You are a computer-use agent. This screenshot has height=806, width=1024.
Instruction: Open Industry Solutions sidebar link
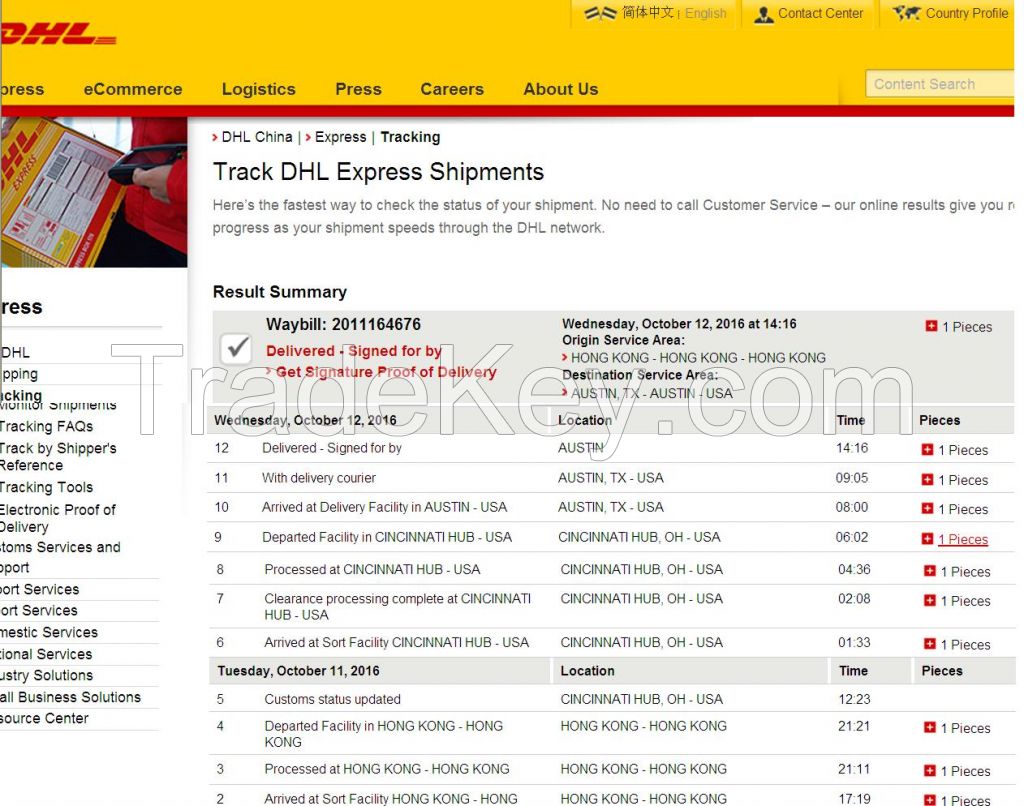[46, 675]
